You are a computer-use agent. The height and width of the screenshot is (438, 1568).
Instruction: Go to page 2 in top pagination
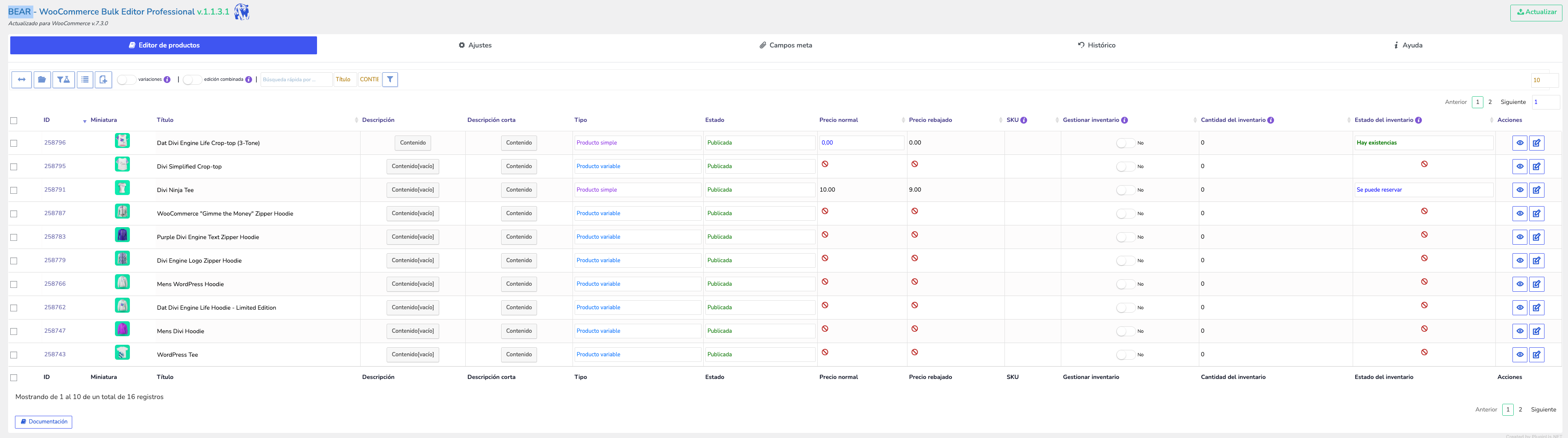coord(1490,102)
